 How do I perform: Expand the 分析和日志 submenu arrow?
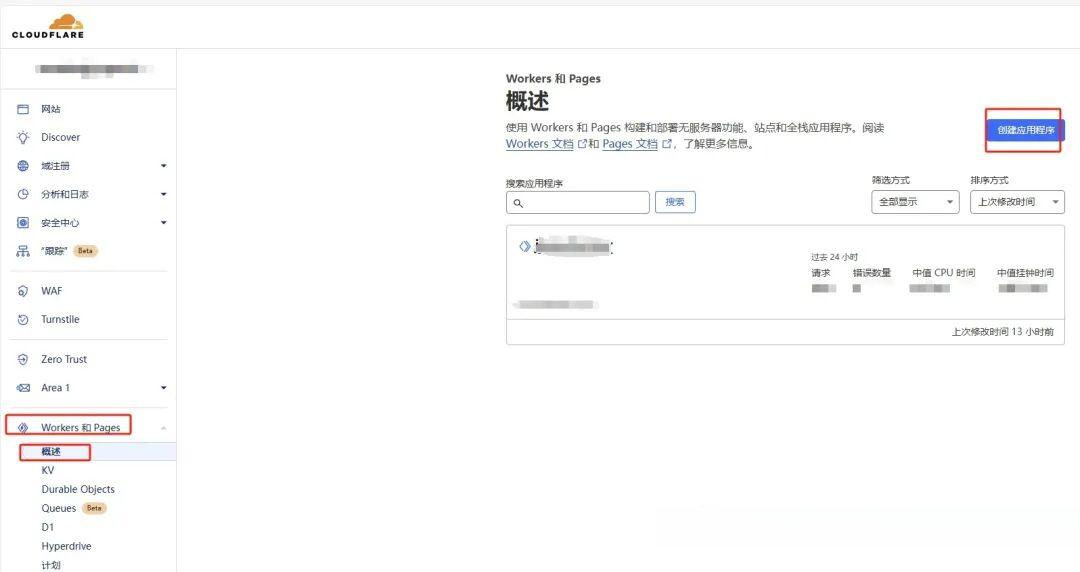click(x=163, y=194)
